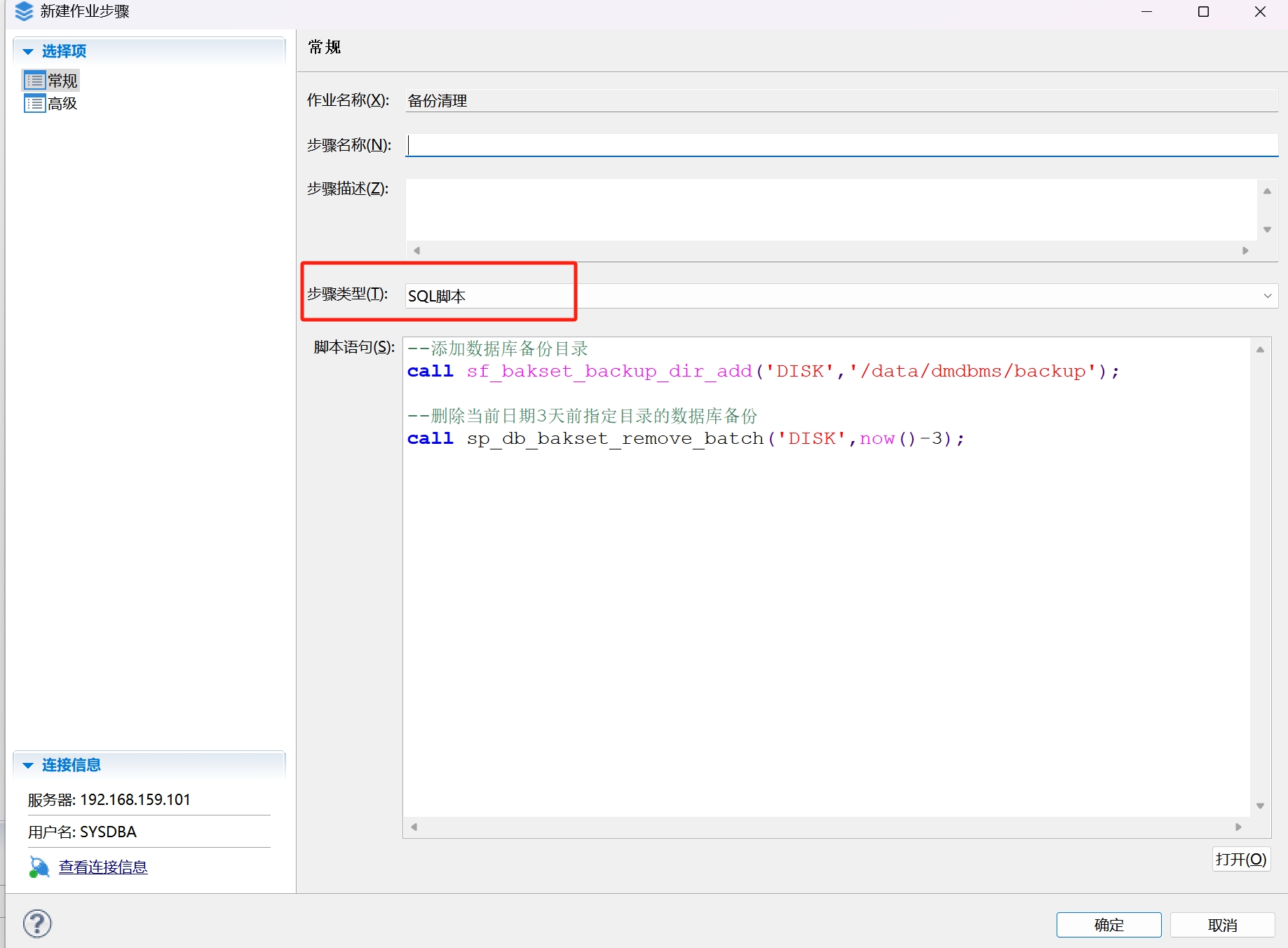Click script editor scroll up arrow
The height and width of the screenshot is (948, 1288).
click(1260, 349)
